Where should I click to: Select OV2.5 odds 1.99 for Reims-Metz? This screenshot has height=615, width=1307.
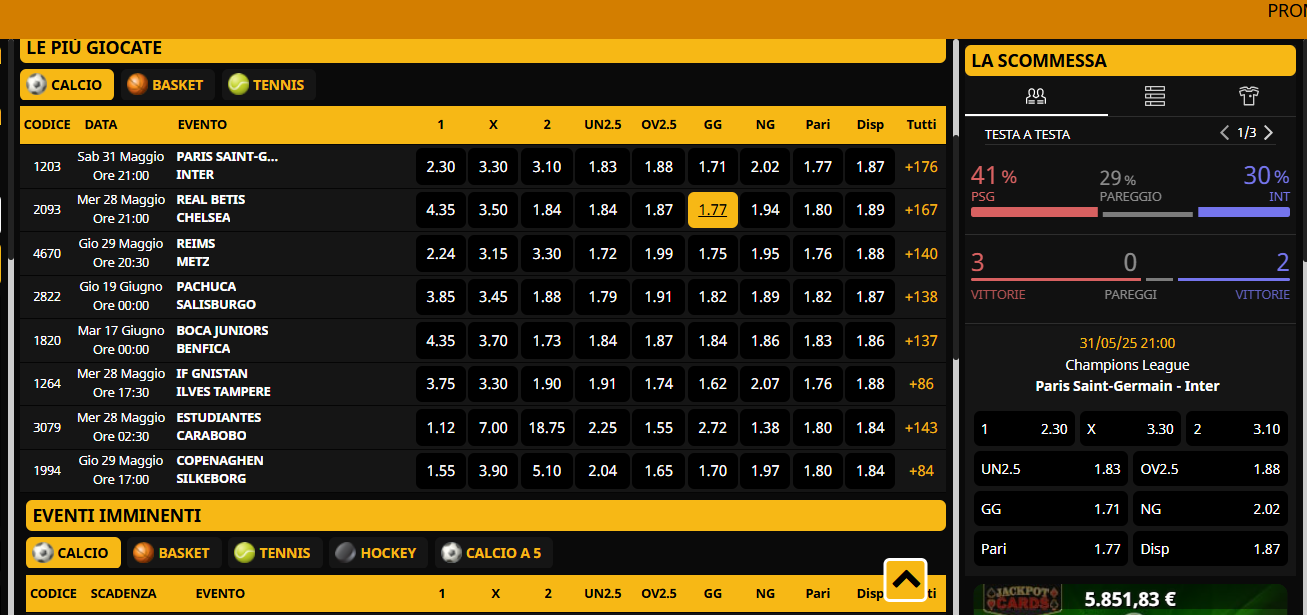point(659,254)
